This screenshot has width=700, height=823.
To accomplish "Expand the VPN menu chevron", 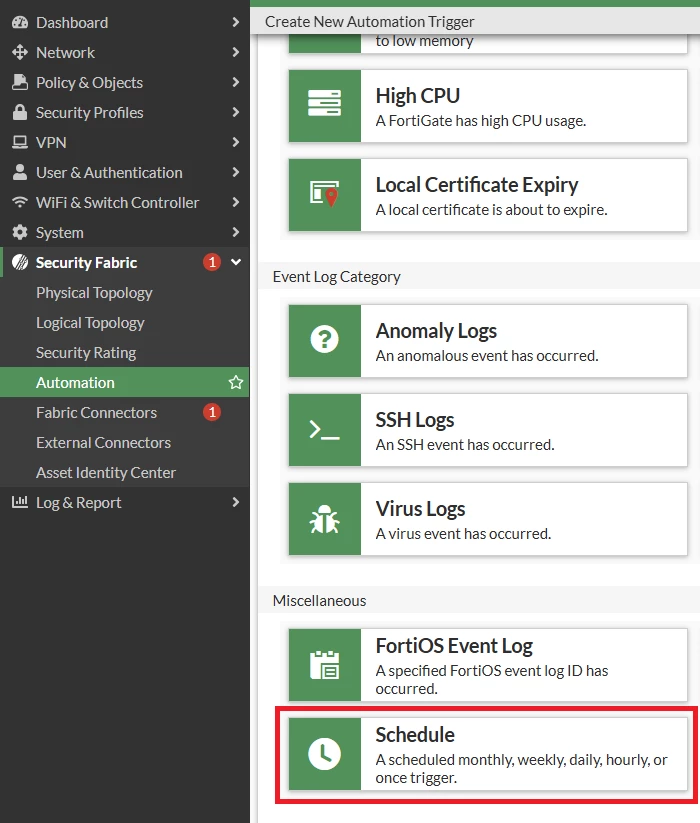I will [236, 142].
